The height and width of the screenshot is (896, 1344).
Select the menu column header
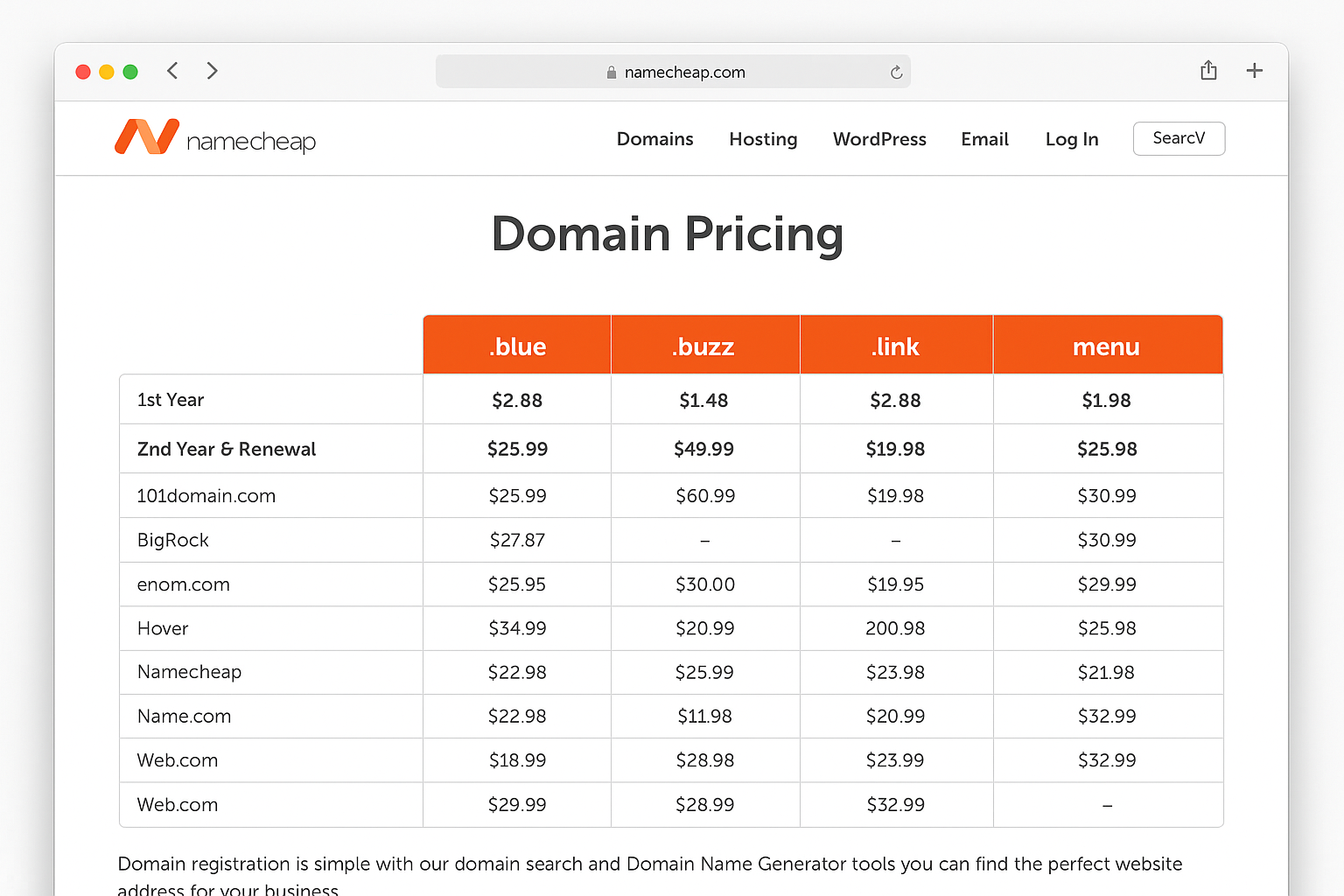click(1107, 346)
